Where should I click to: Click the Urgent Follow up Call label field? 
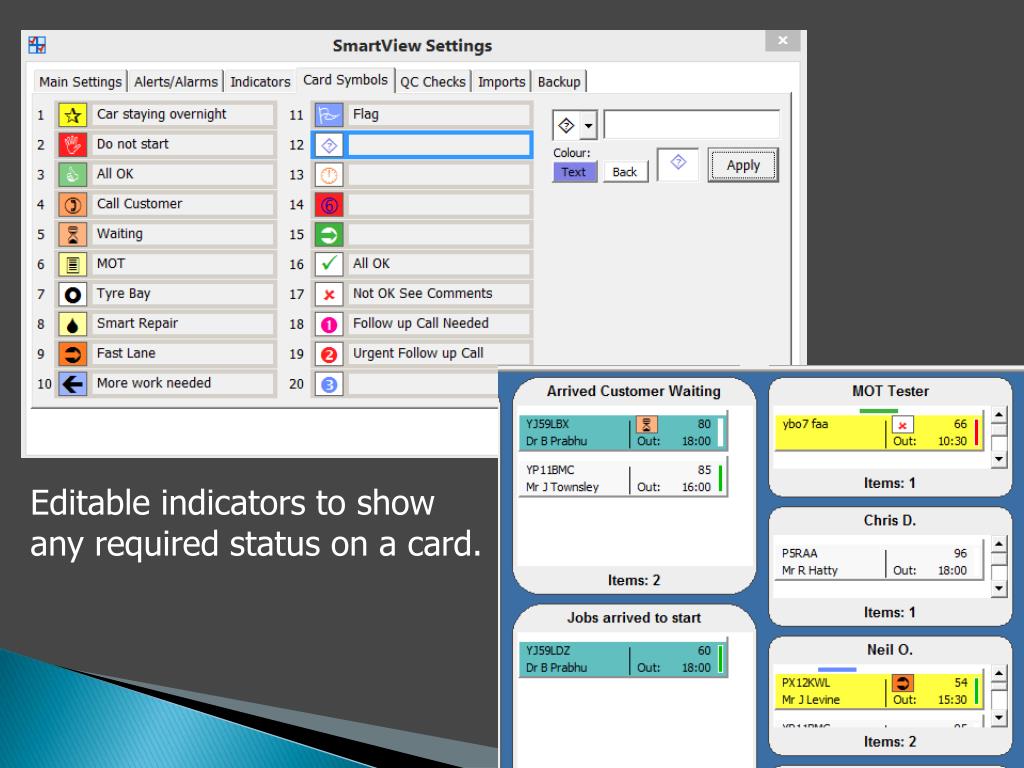[439, 353]
